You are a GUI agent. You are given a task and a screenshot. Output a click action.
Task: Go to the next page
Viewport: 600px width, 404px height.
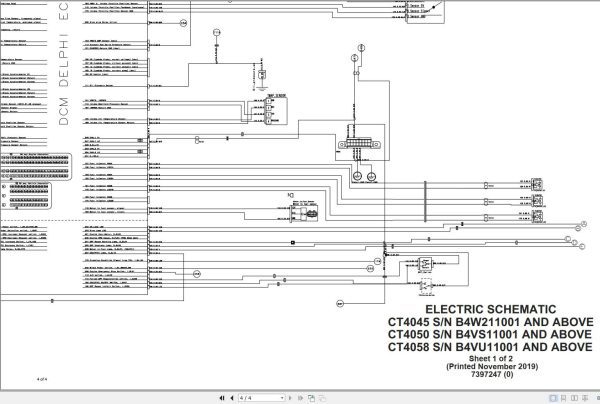(290, 398)
